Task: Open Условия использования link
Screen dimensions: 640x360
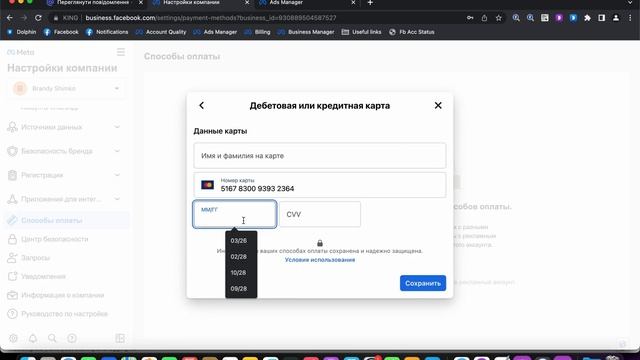Action: [320, 260]
